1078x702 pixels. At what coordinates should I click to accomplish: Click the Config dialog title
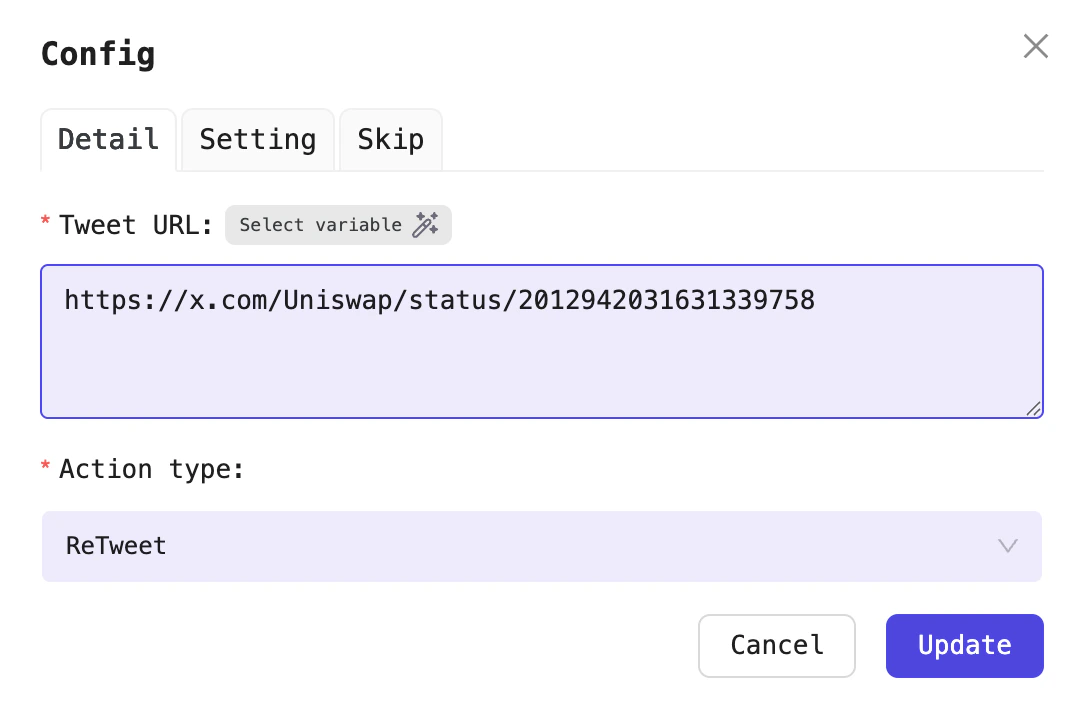click(97, 53)
